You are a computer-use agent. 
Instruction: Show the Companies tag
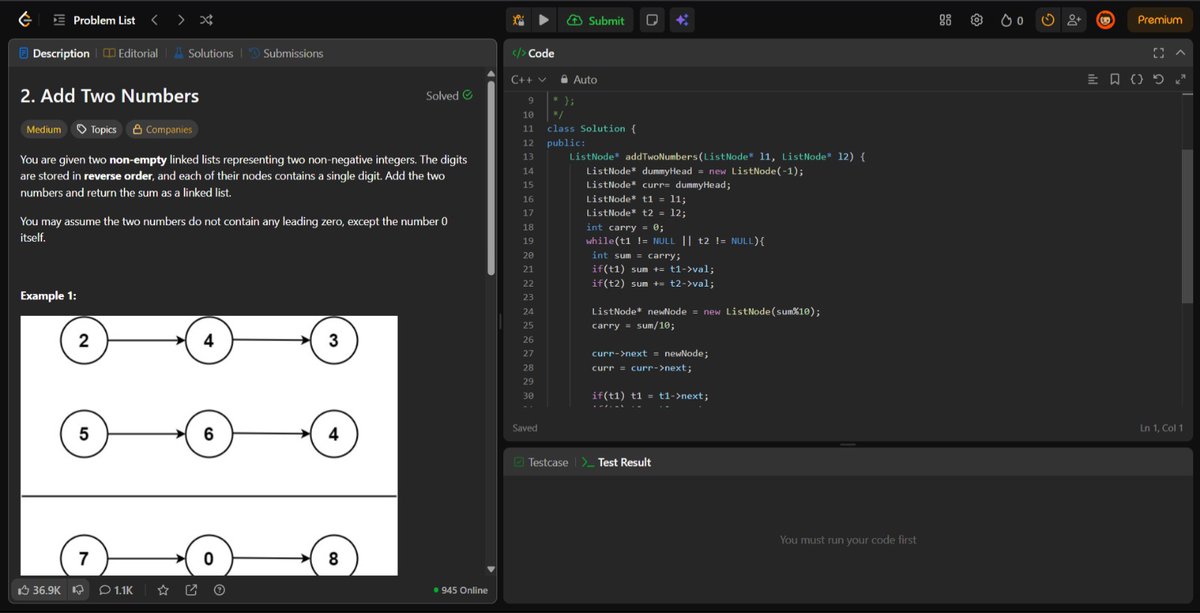[x=162, y=129]
